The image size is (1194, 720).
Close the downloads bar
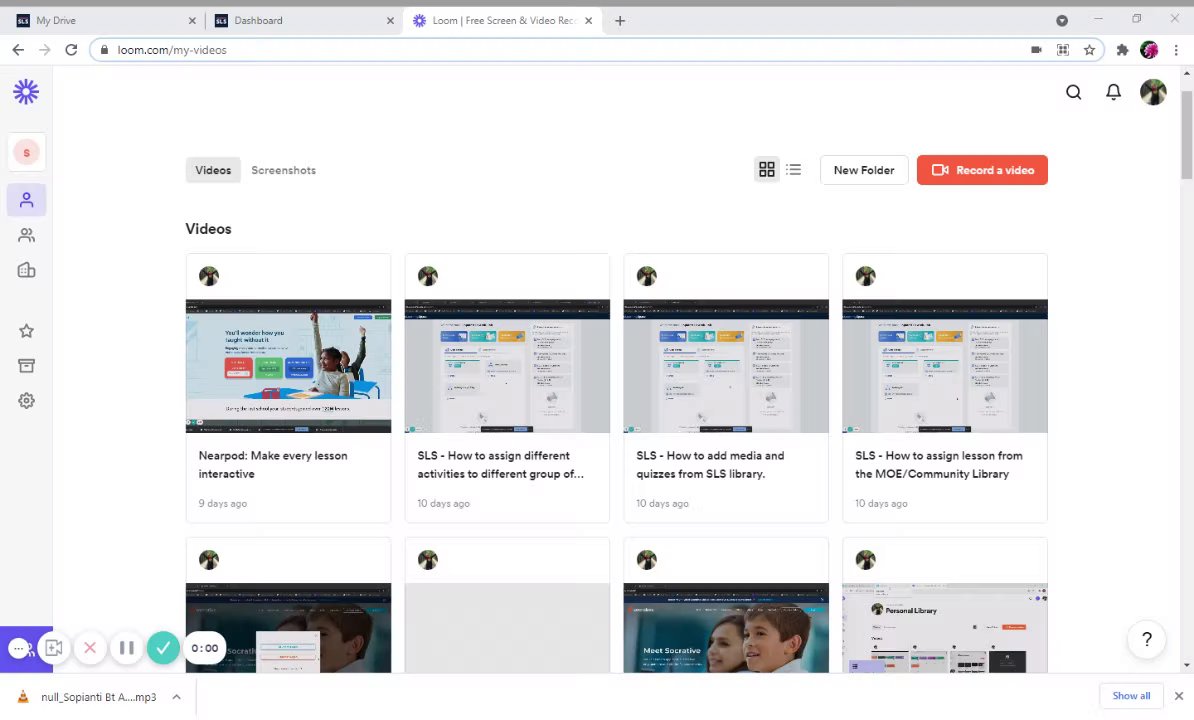coord(1179,696)
